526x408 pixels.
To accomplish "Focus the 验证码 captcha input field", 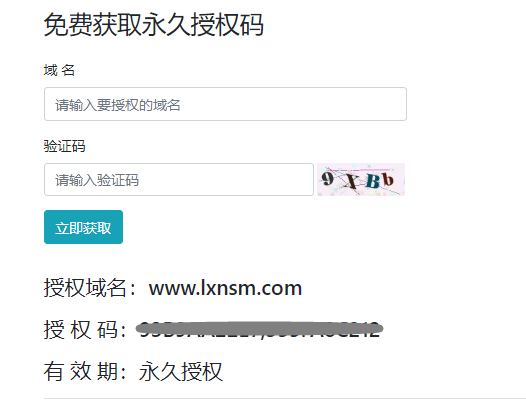I will (179, 180).
